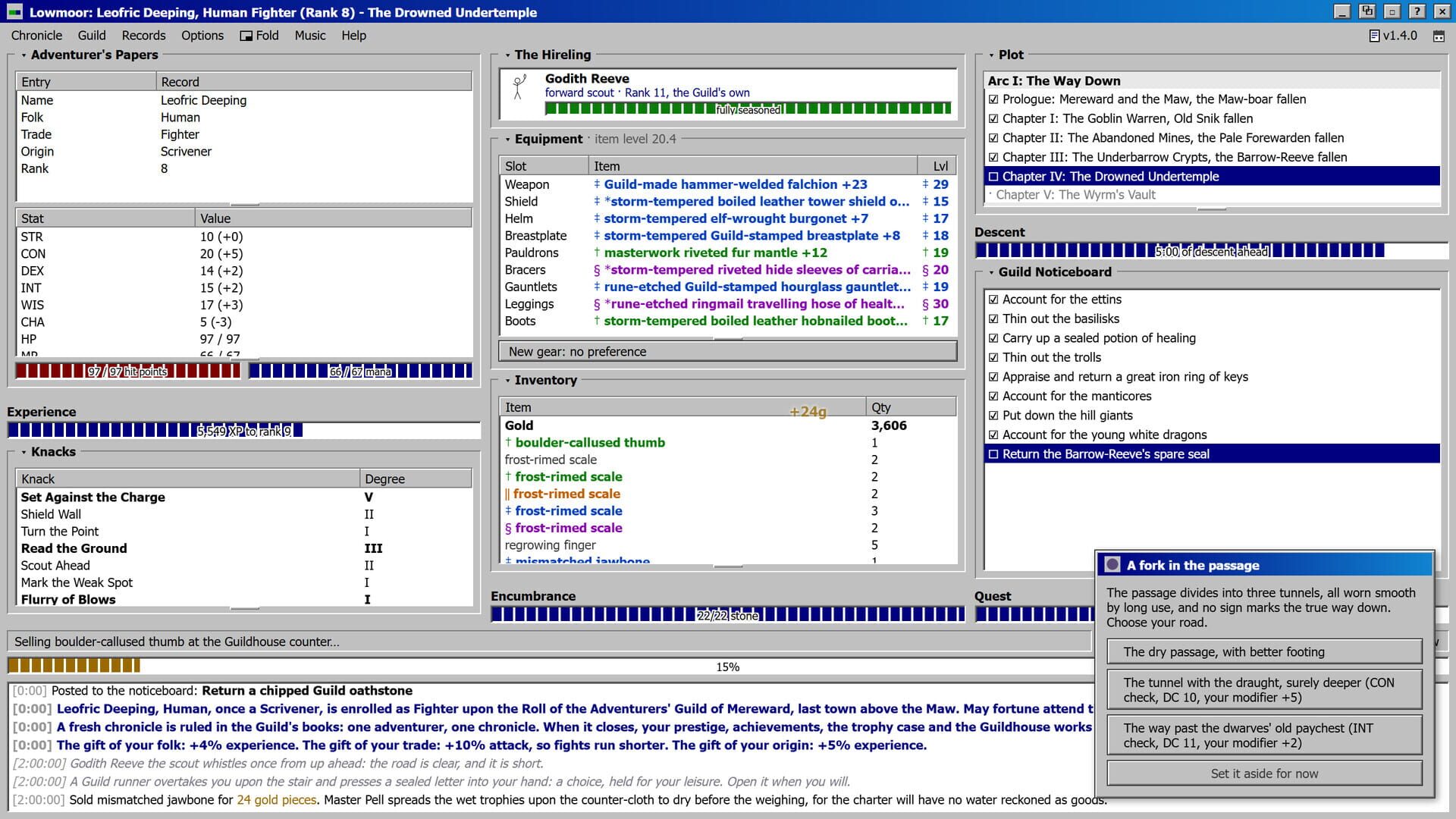Viewport: 1456px width, 819px height.
Task: Toggle the Prologue: Mereward and the Maw checkbox
Action: [x=993, y=99]
